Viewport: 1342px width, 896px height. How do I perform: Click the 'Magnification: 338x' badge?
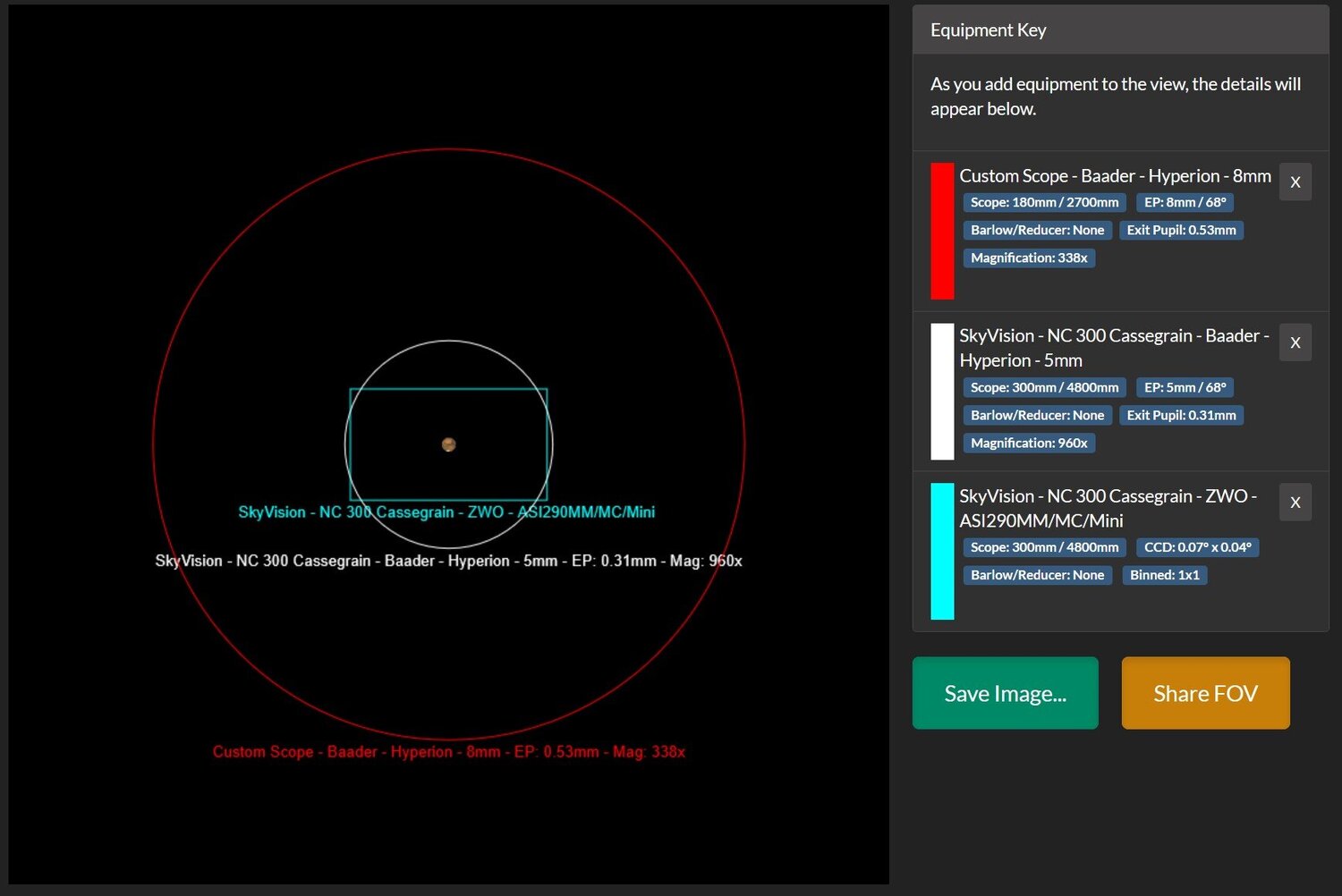click(x=1029, y=258)
